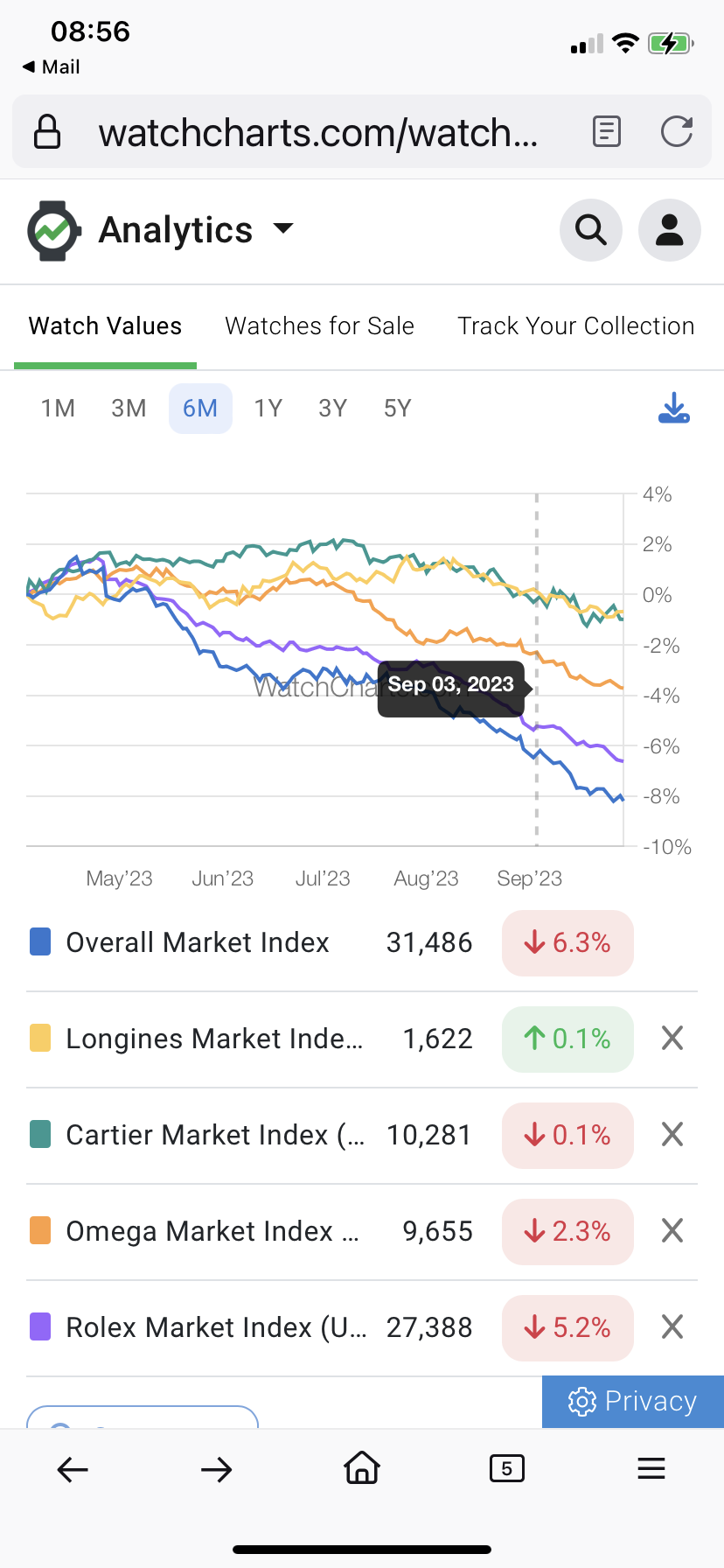Tap the browser home icon

[x=362, y=1467]
